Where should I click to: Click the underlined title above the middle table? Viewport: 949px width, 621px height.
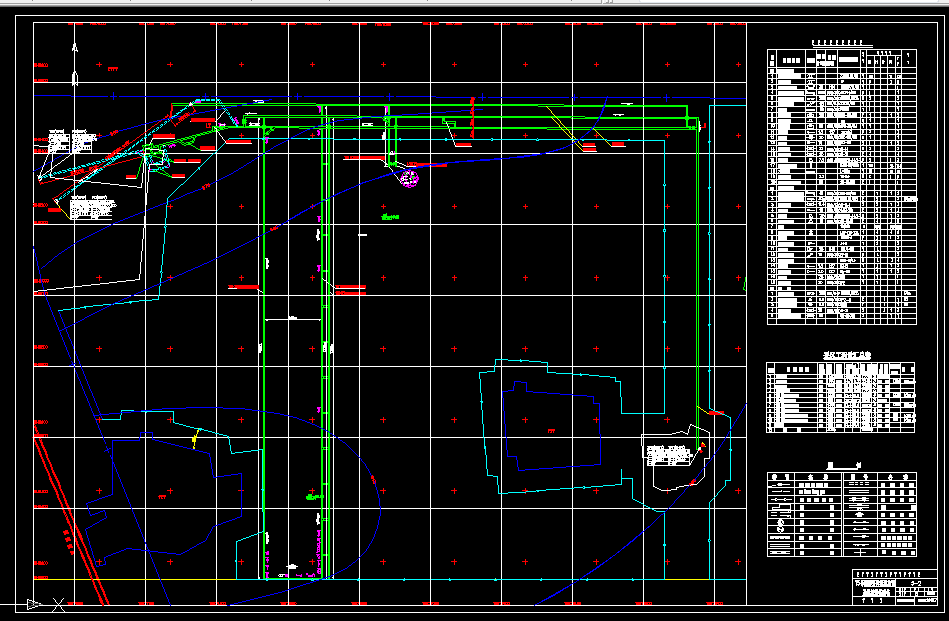tap(846, 355)
